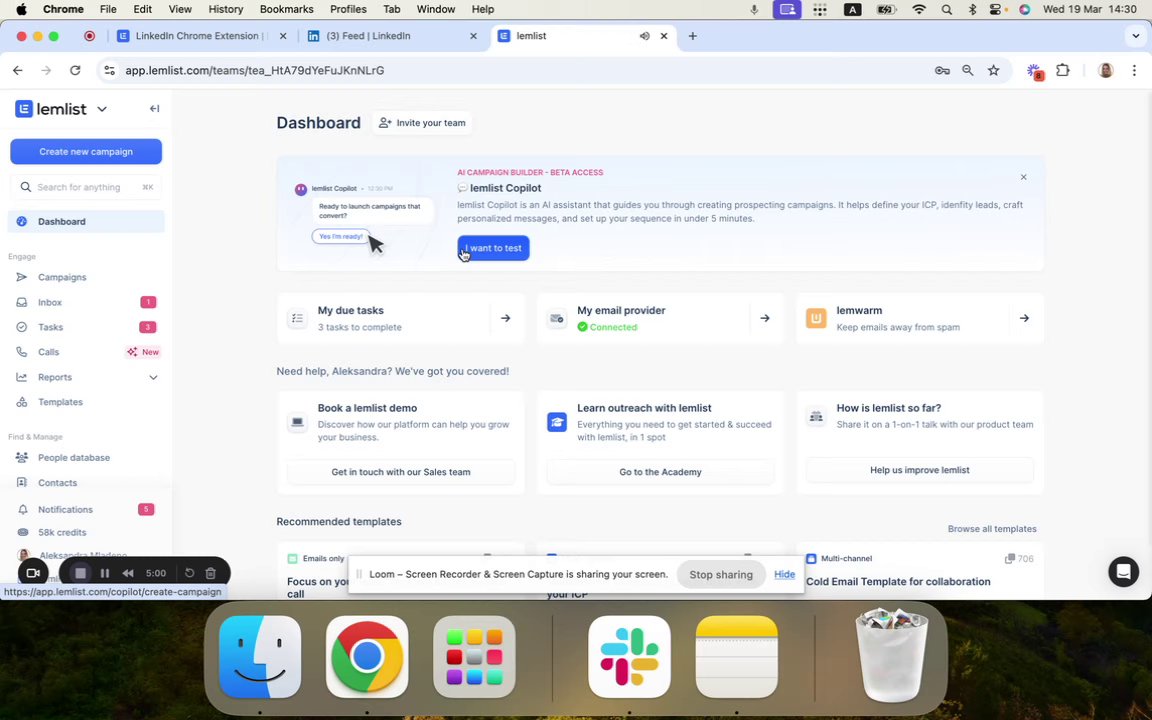
Task: Click Get in touch with our Sales team
Action: [400, 472]
